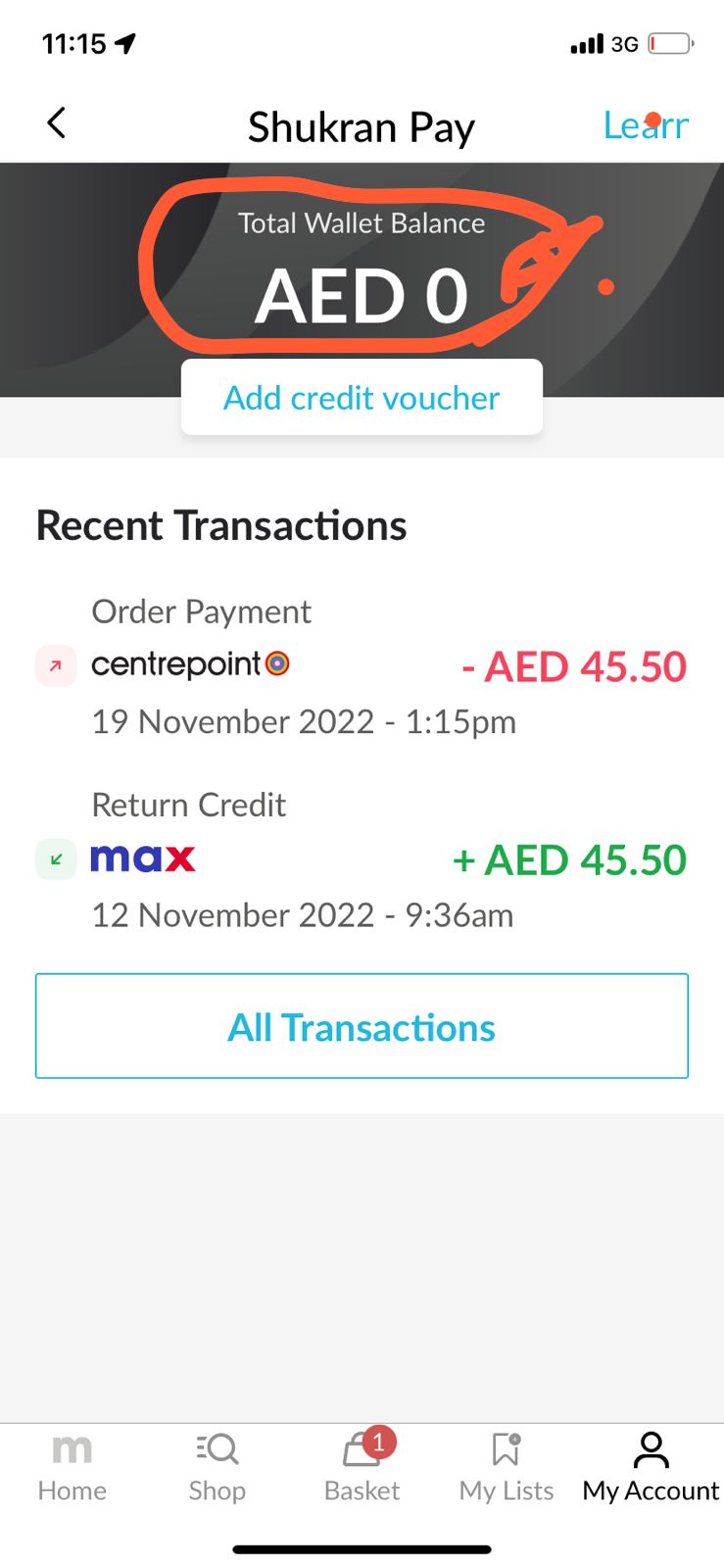Screen dimensions: 724x1568
Task: Tap the battery indicator in status bar
Action: point(670,44)
